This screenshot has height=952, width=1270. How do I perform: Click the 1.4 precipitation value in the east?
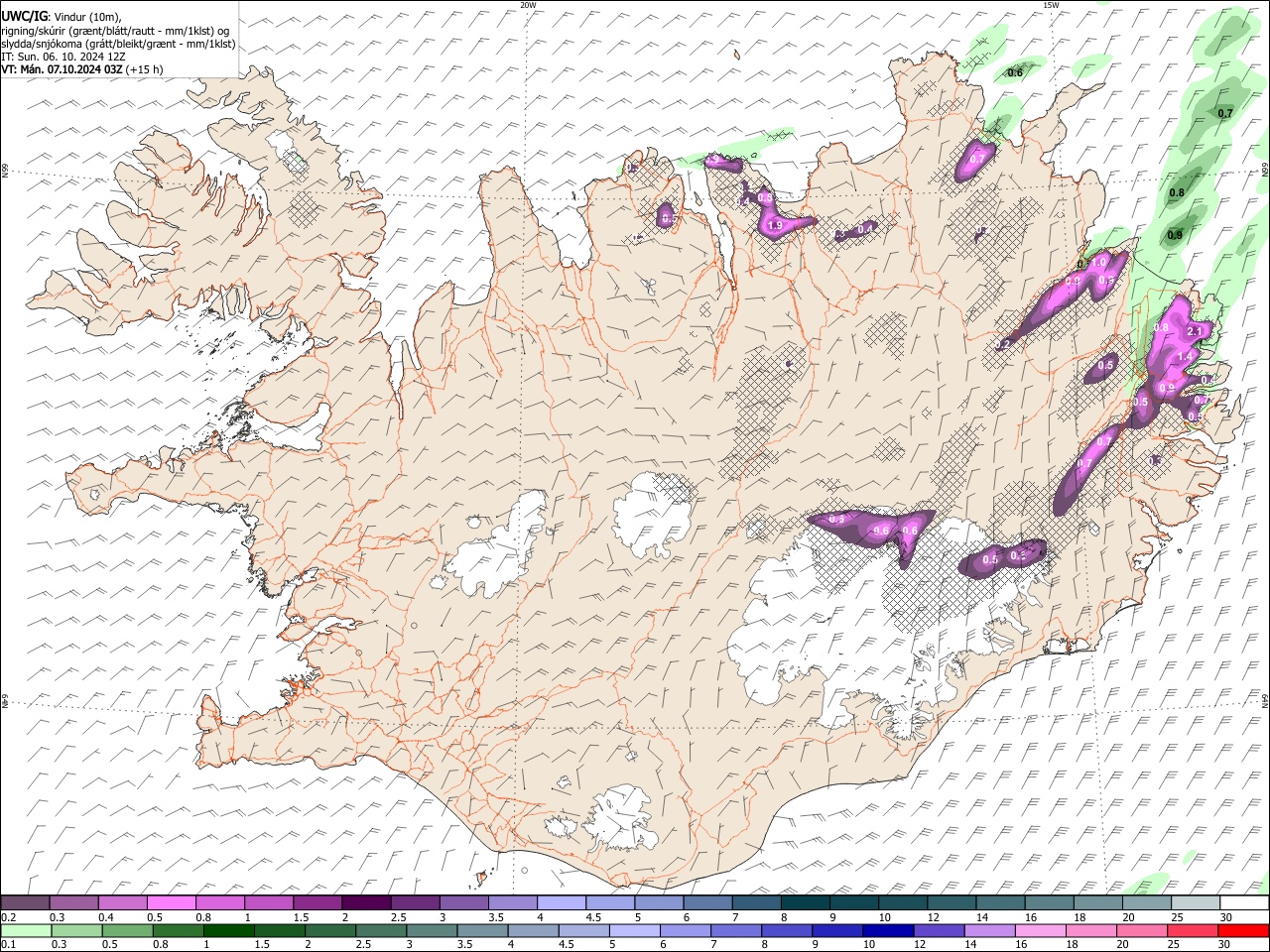coord(1184,357)
